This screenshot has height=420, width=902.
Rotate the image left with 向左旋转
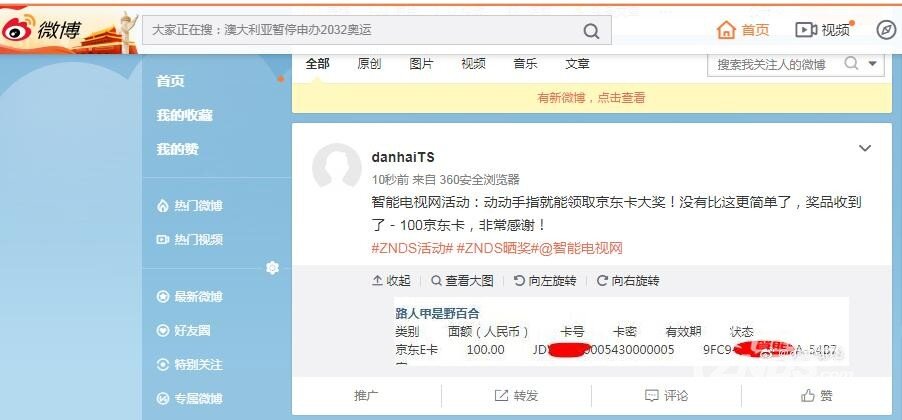click(545, 281)
